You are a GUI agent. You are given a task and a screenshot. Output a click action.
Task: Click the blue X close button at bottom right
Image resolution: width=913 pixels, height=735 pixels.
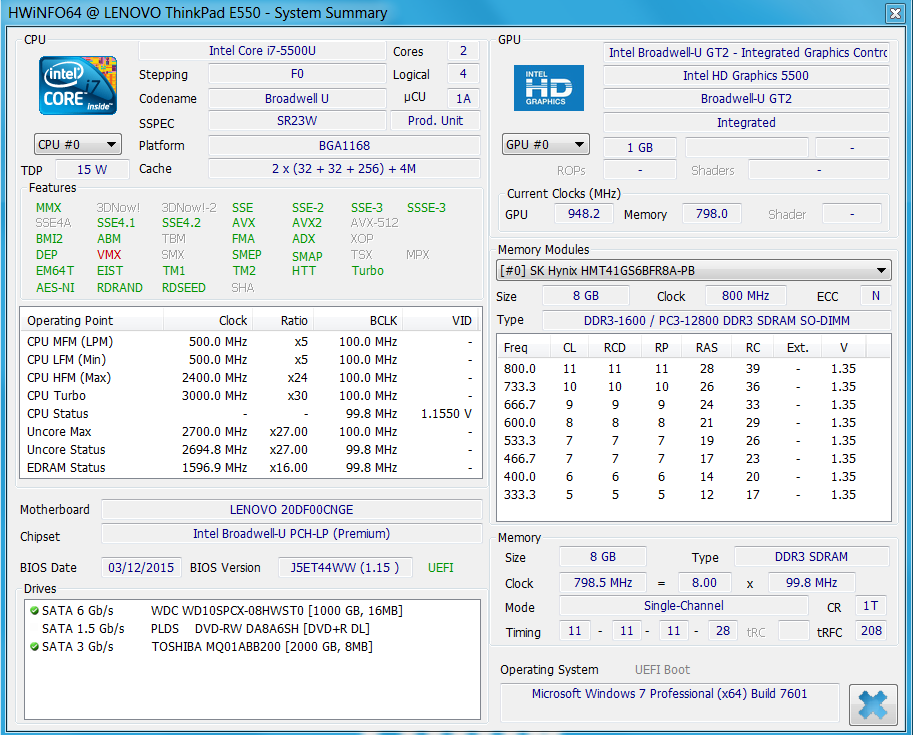[872, 704]
